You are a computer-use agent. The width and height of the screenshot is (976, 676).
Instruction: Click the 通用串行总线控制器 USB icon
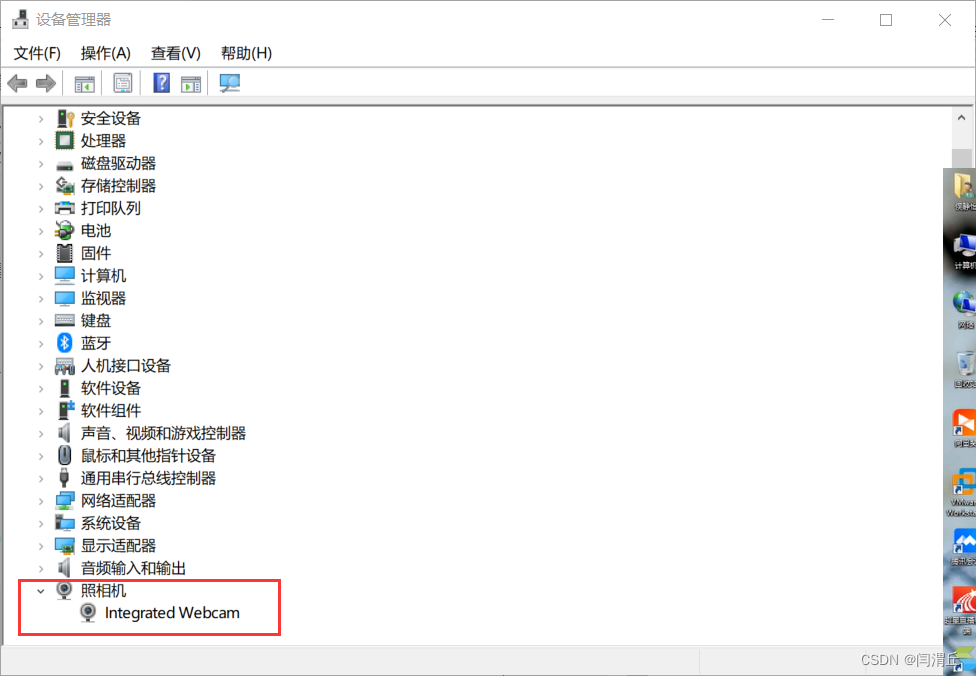[64, 477]
